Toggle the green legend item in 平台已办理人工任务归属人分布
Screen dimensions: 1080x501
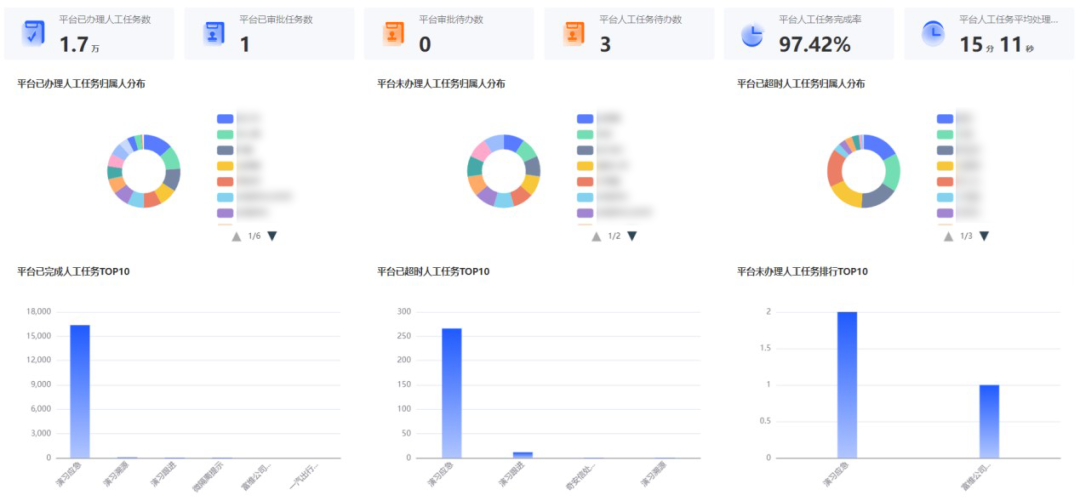(225, 134)
